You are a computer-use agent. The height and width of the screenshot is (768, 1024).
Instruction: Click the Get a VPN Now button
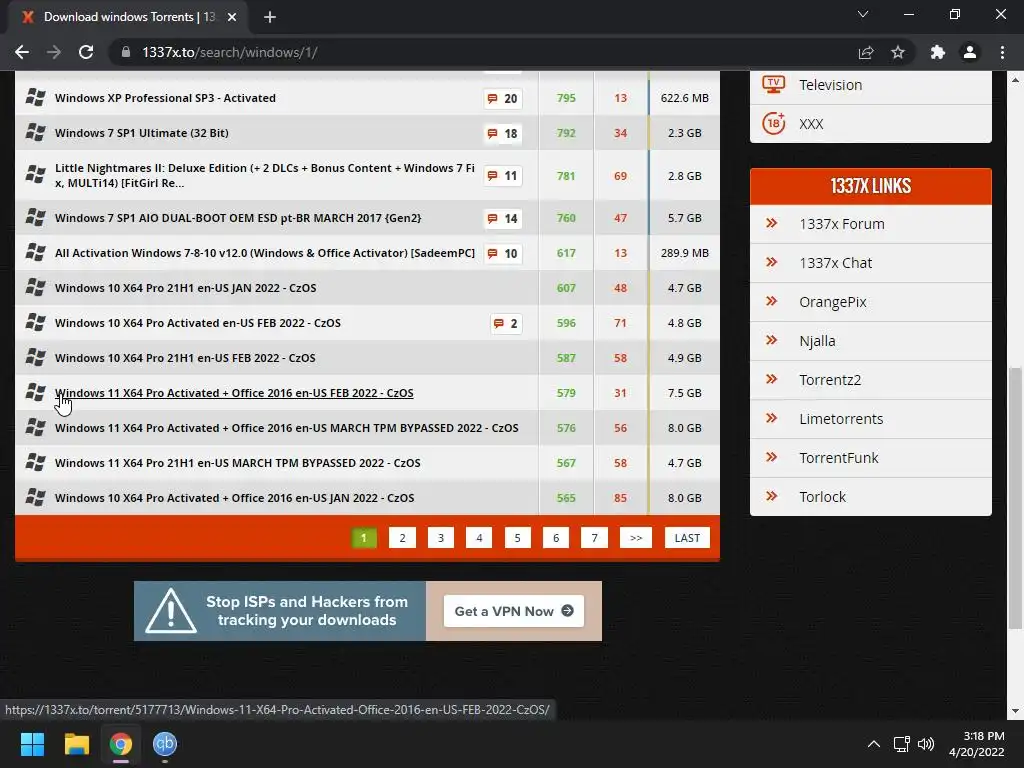click(514, 611)
